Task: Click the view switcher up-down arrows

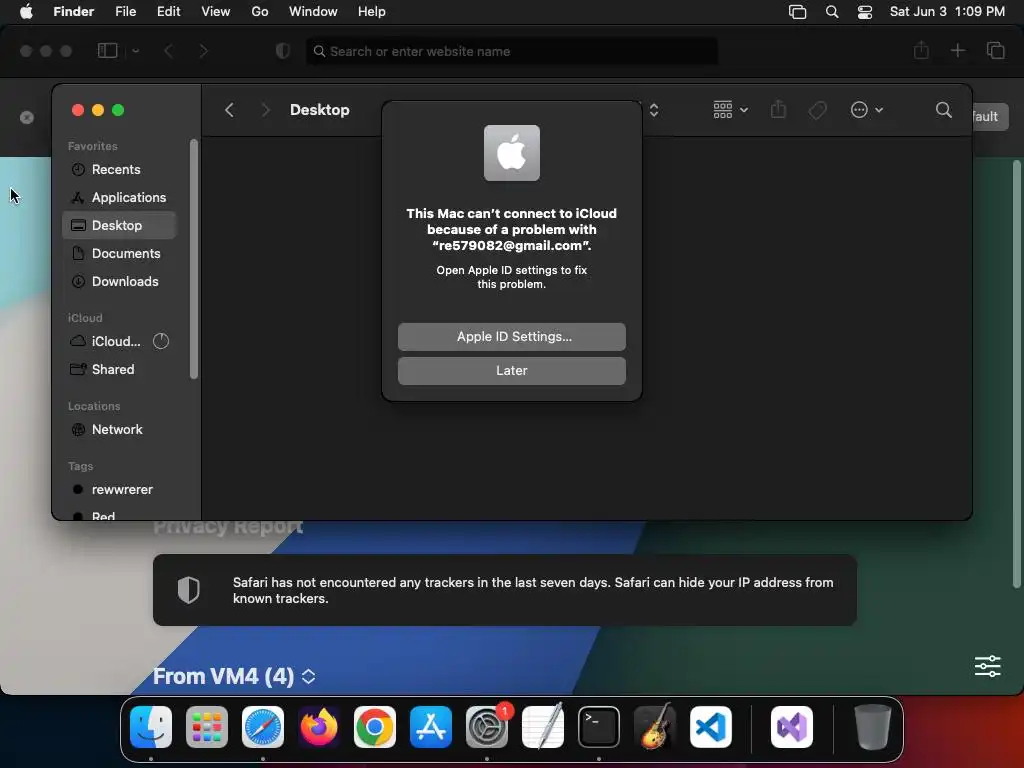Action: click(654, 110)
